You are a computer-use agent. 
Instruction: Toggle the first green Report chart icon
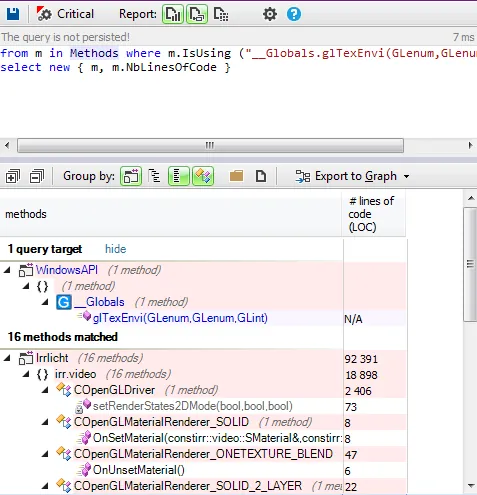[173, 14]
